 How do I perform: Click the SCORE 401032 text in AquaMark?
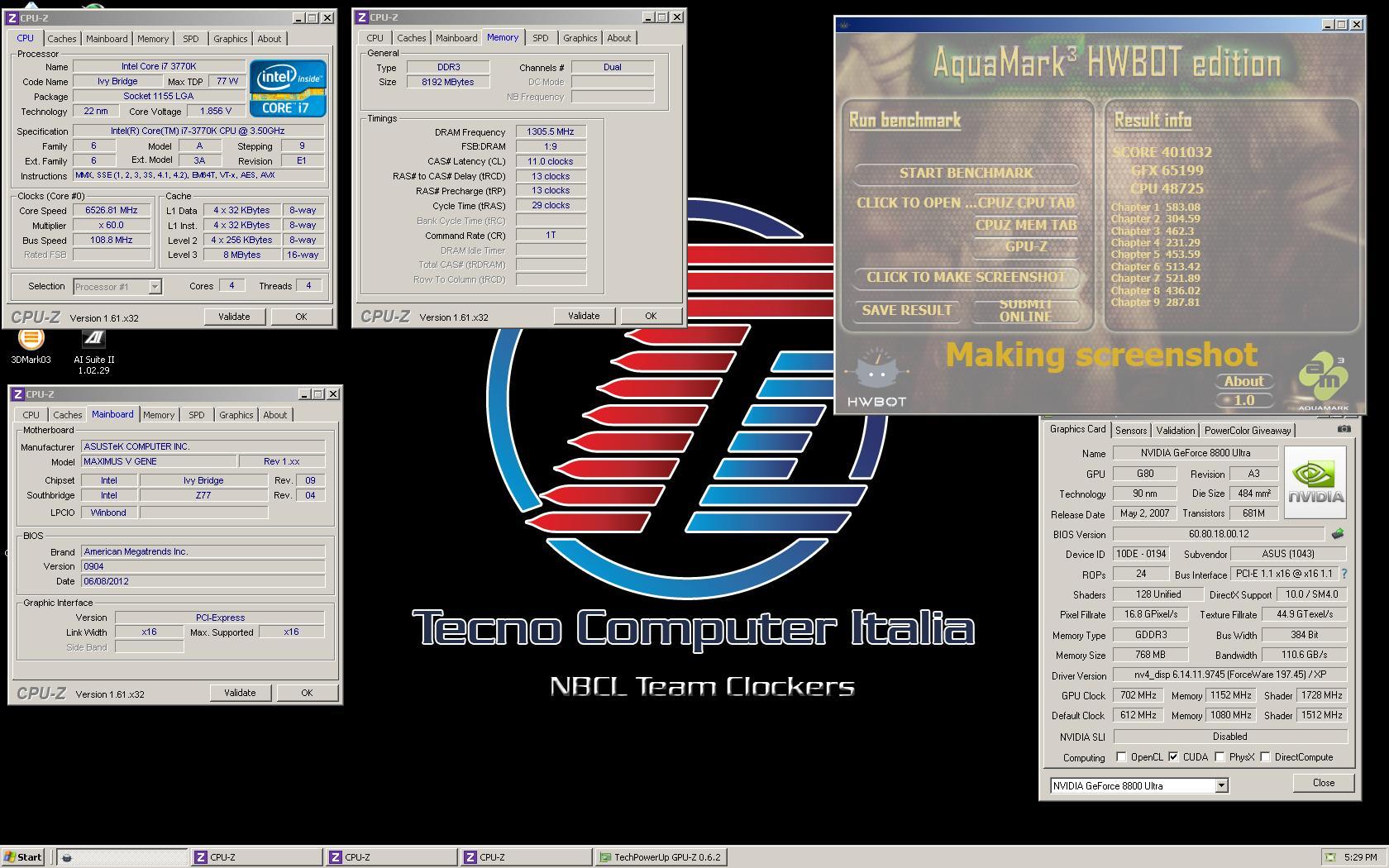(x=1162, y=152)
